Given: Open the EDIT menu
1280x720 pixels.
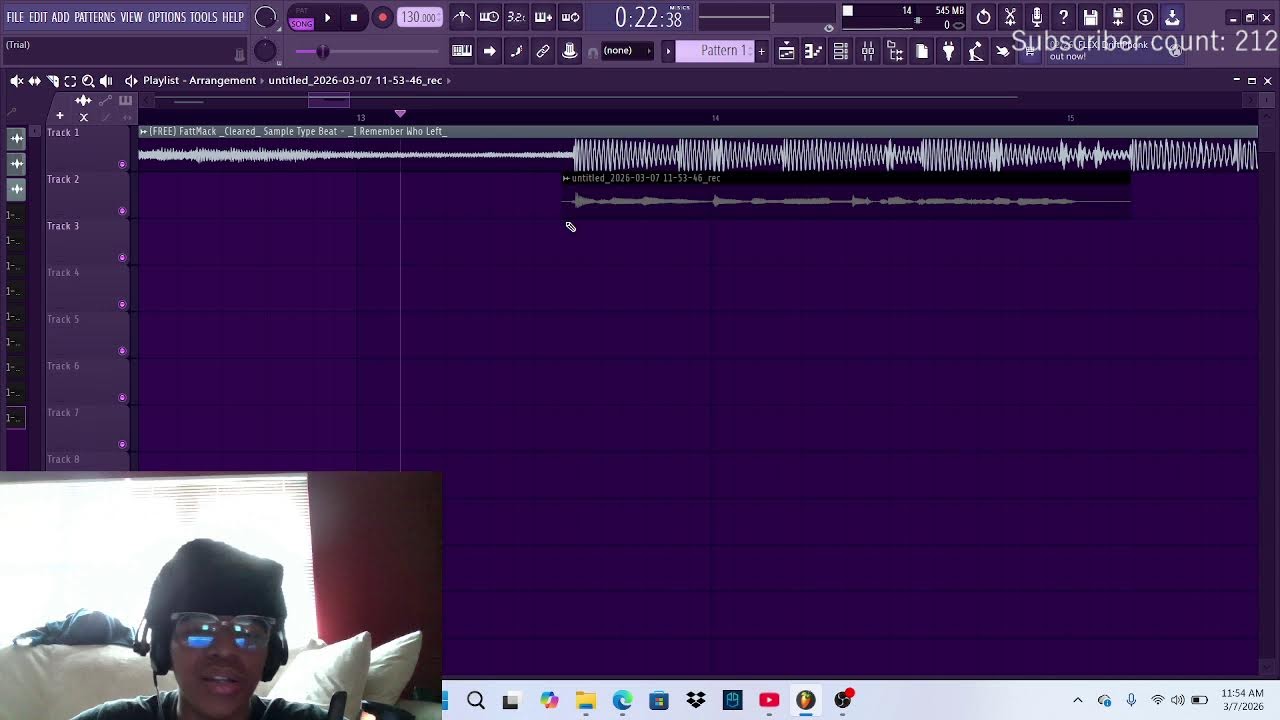Looking at the screenshot, I should tap(38, 17).
